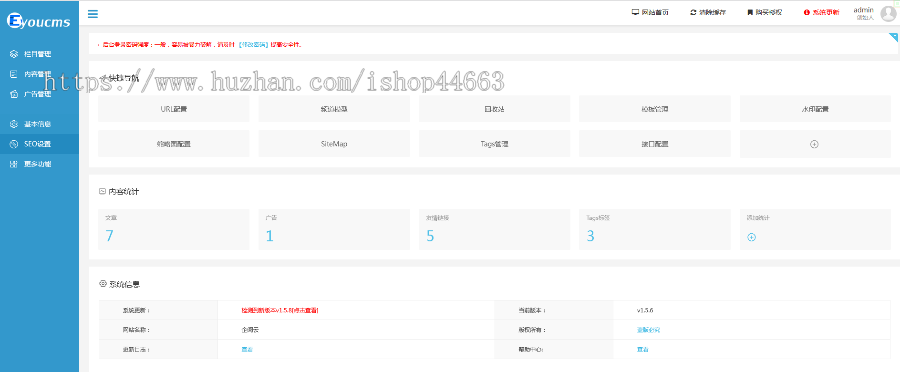Open 网站首页 link in header
The width and height of the screenshot is (900, 372).
click(654, 12)
